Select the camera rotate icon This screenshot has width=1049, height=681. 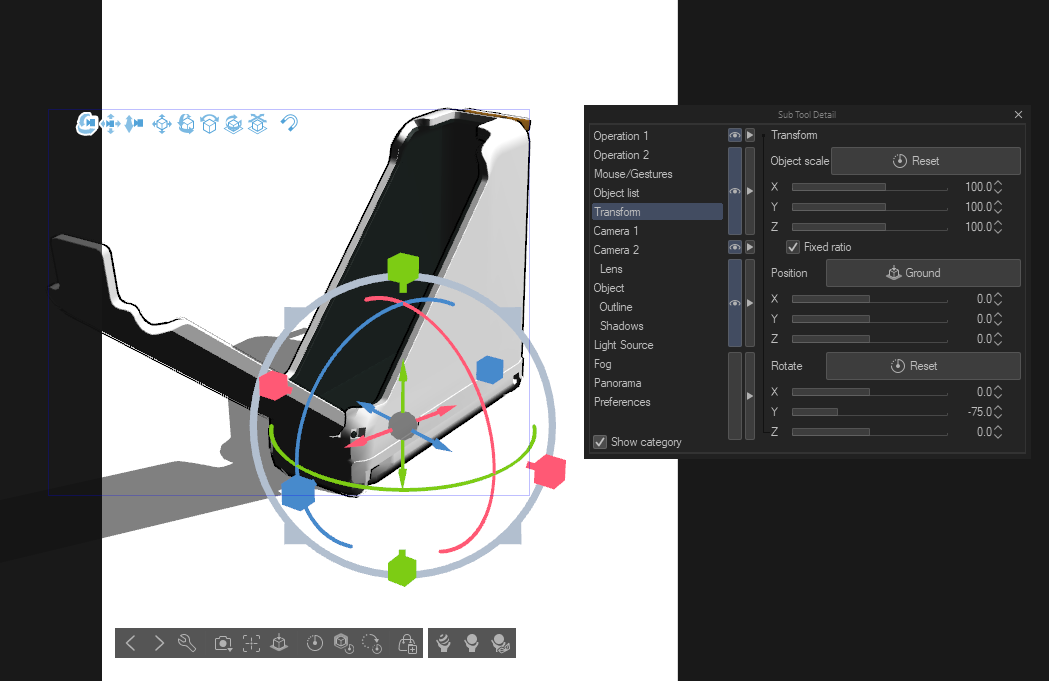tap(87, 123)
